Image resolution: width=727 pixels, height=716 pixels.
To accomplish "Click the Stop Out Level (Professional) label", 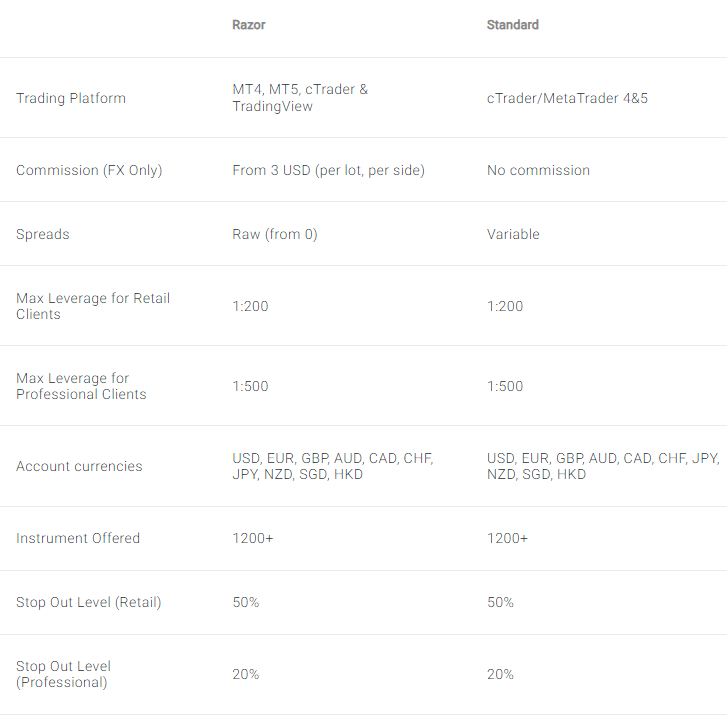I will (63, 674).
